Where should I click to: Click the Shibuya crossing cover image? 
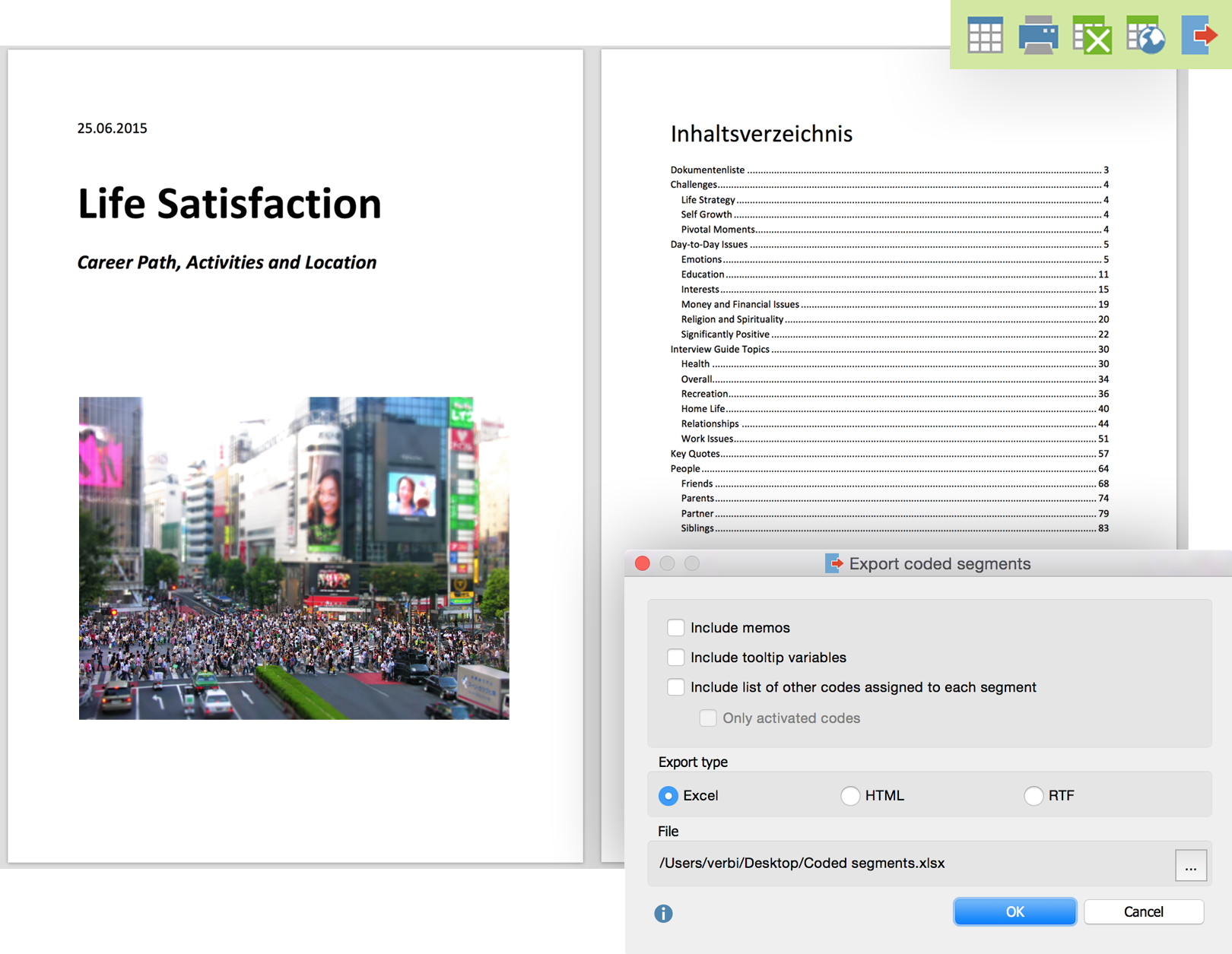(x=294, y=558)
